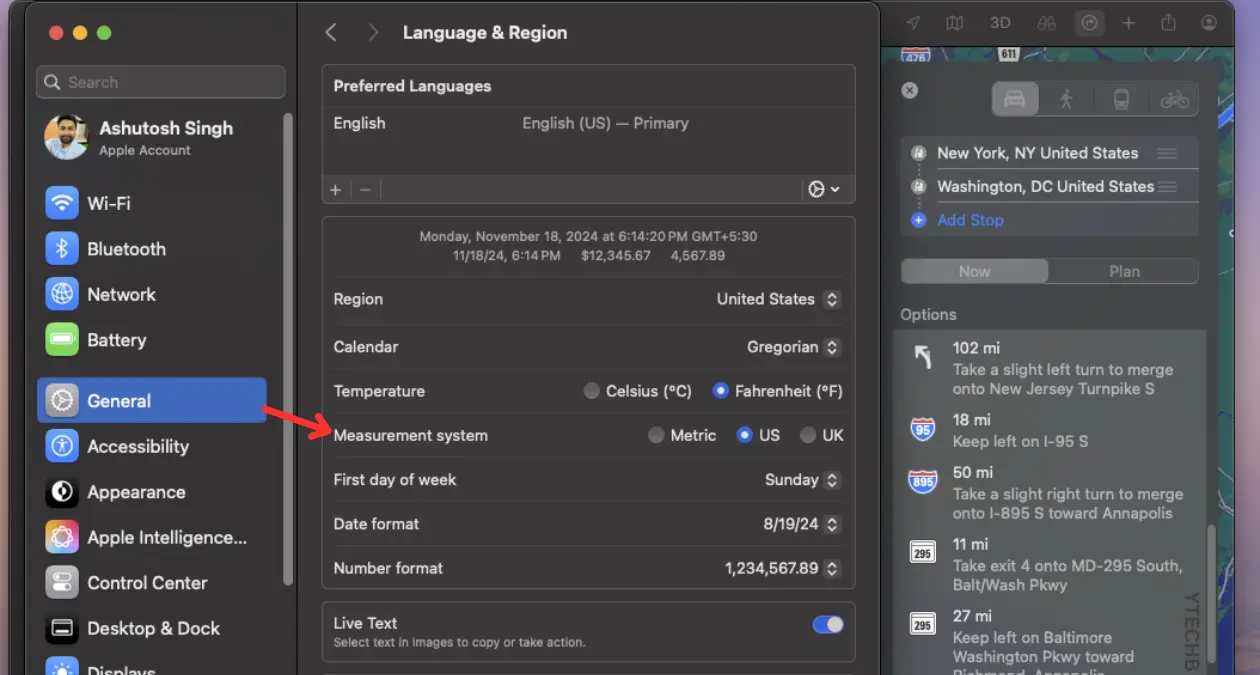Screen dimensions: 1260x675
Task: Select English primary language row
Action: coord(588,124)
